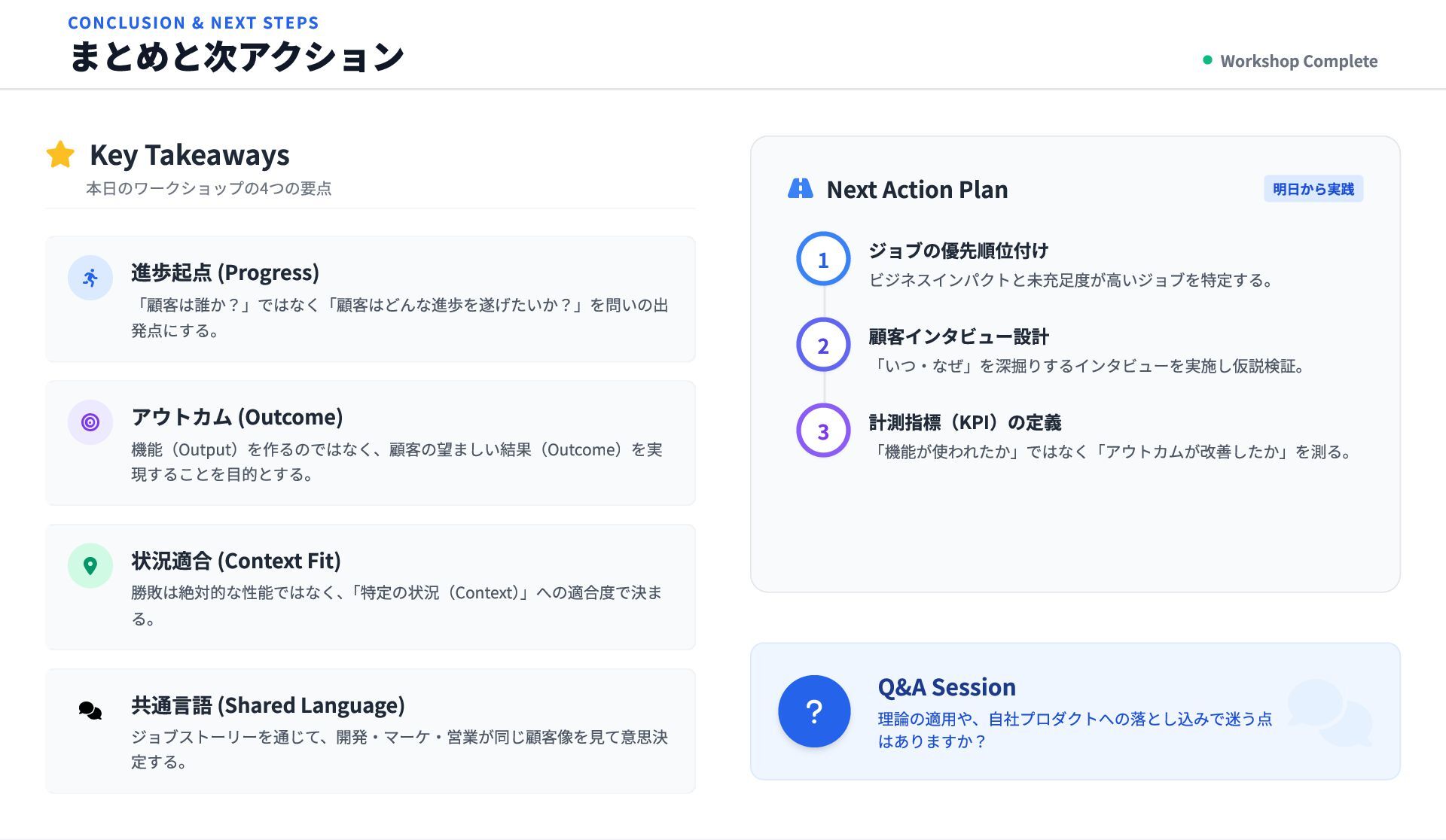Screen dimensions: 1446x840
Task: Click the blue question mark circle icon
Action: 814,711
